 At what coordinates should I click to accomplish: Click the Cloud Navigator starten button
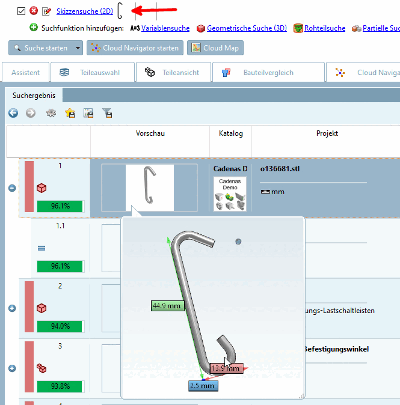pos(135,48)
